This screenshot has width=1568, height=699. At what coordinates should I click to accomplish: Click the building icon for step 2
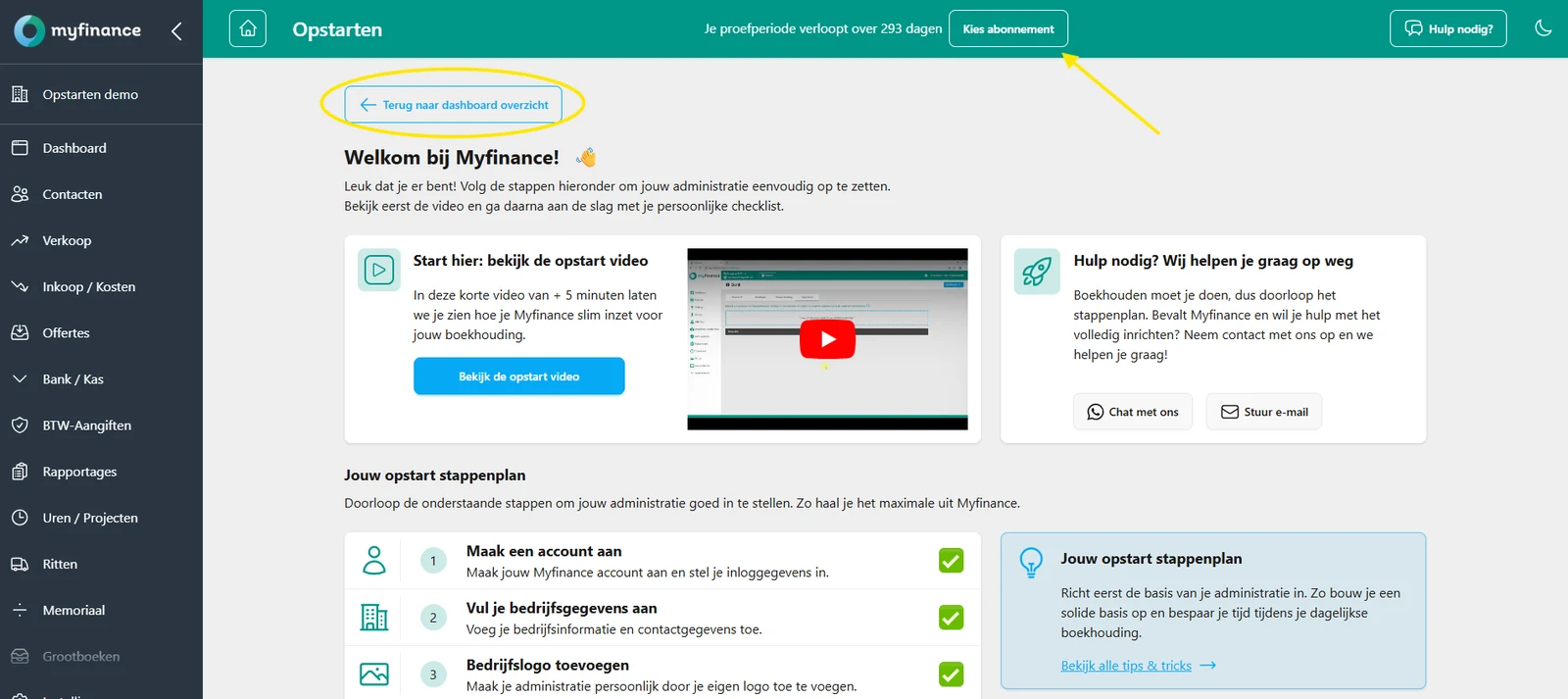374,618
